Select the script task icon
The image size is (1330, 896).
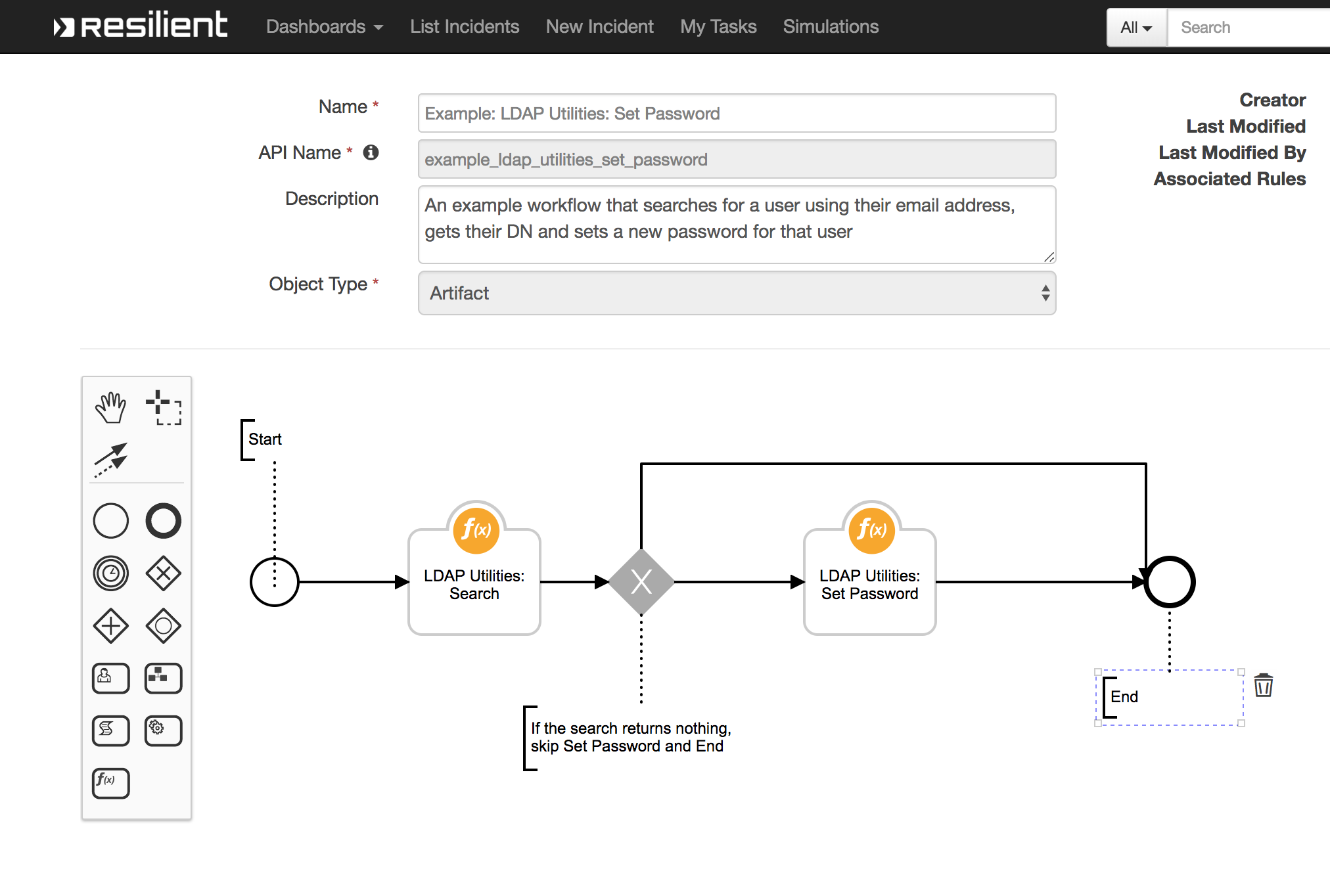click(110, 730)
